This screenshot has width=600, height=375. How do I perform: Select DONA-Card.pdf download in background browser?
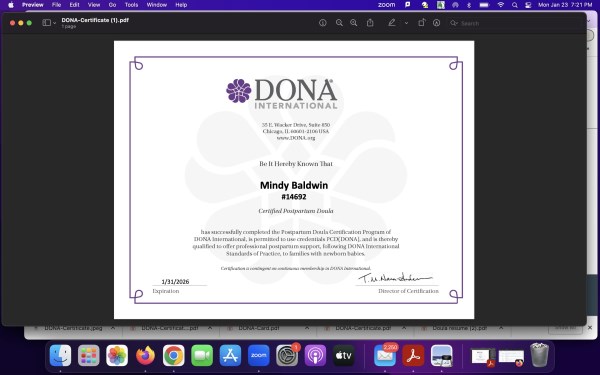tap(259, 328)
